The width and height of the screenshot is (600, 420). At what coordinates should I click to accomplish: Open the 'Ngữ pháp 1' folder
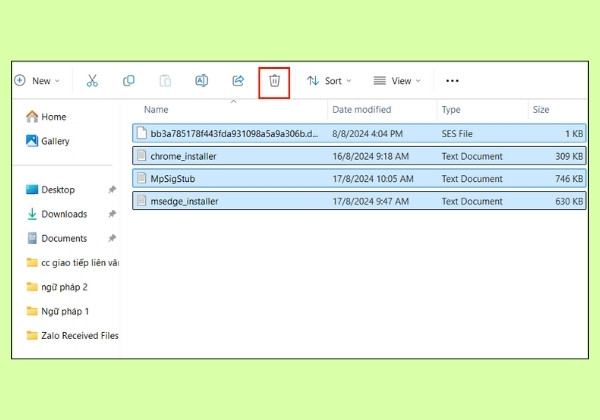(58, 311)
